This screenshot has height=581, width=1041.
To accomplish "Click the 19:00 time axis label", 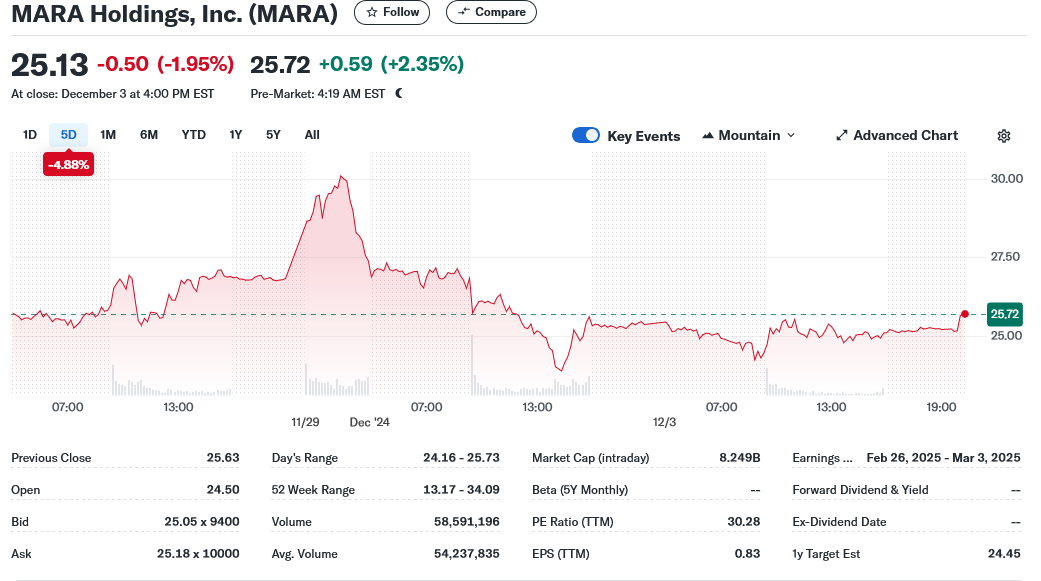I will pos(941,407).
